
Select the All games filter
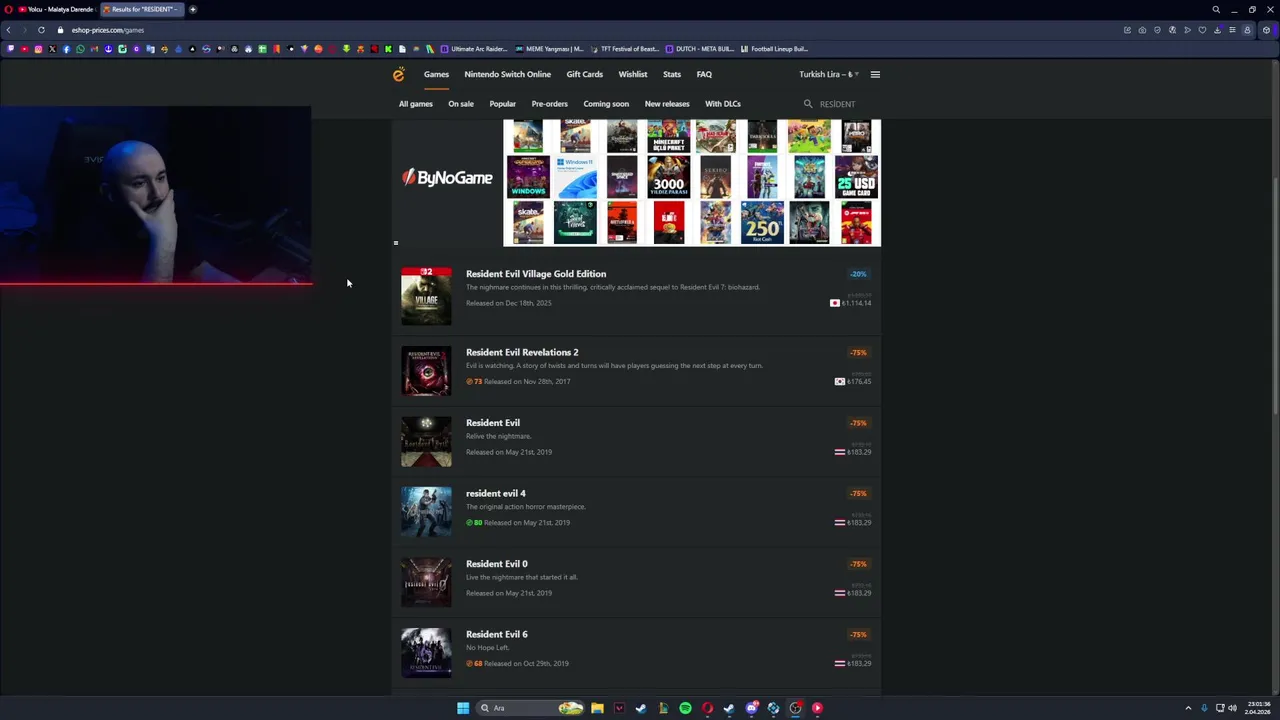click(x=416, y=104)
